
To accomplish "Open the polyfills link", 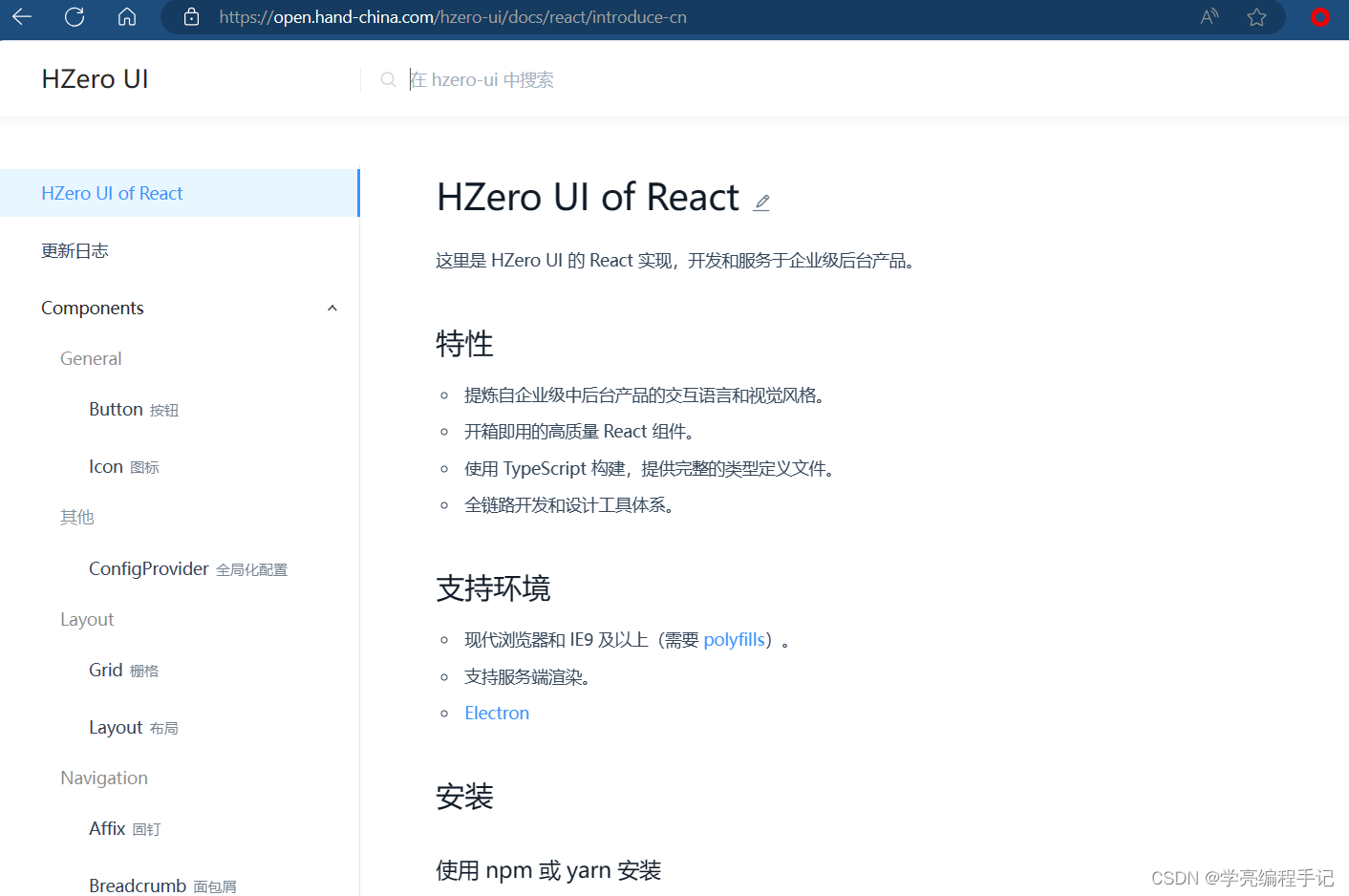I will (x=734, y=639).
